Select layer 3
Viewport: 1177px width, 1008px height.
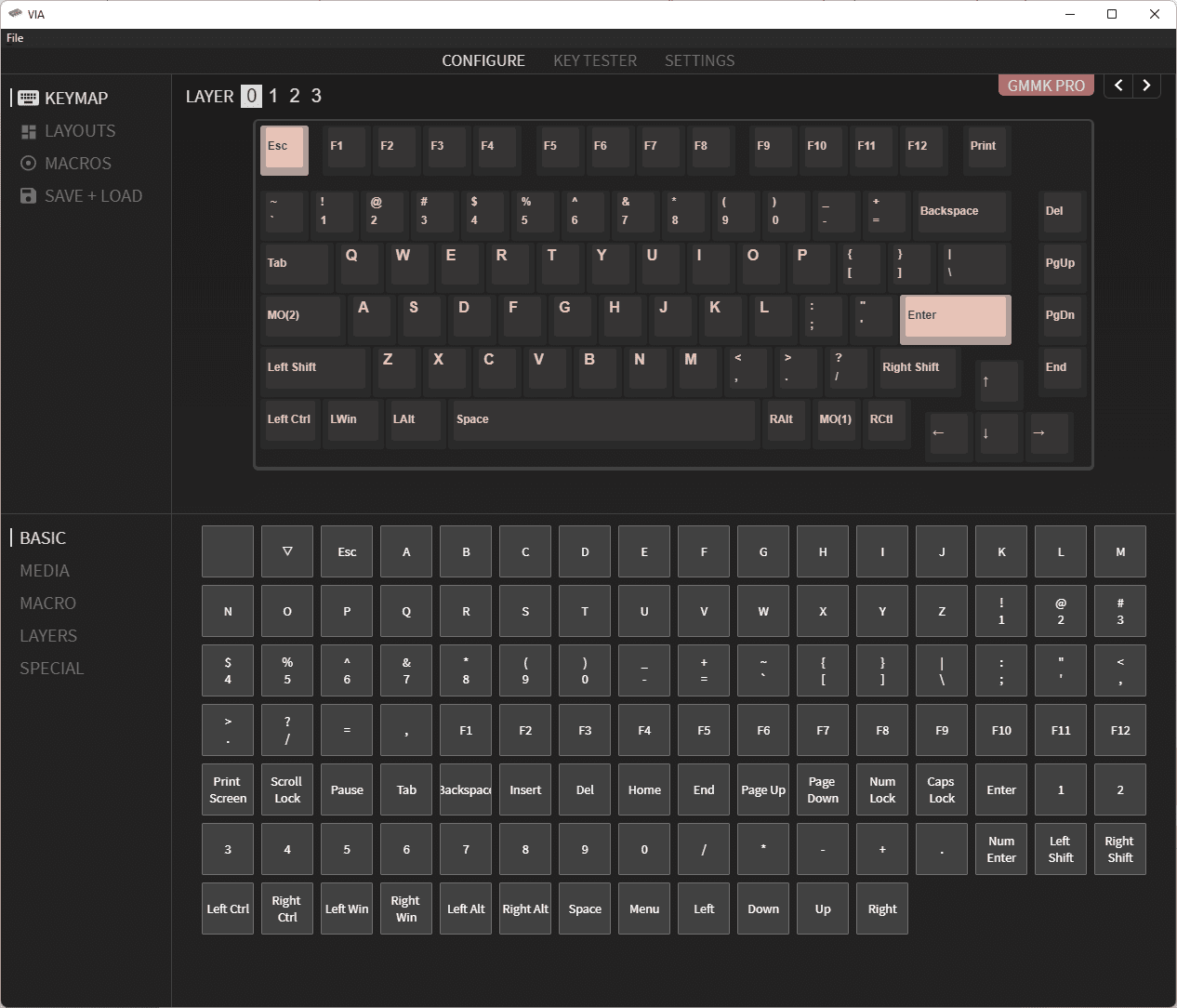[316, 96]
